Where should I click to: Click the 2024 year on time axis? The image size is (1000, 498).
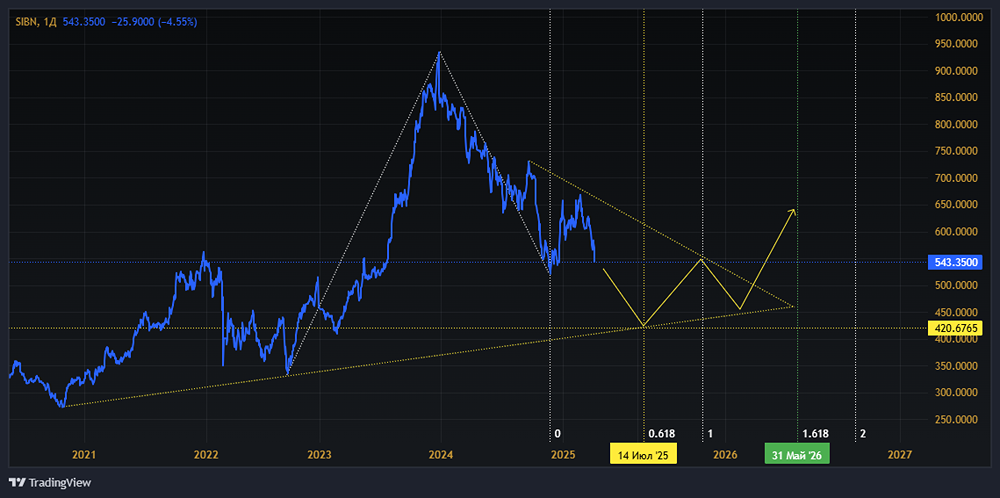click(x=441, y=455)
